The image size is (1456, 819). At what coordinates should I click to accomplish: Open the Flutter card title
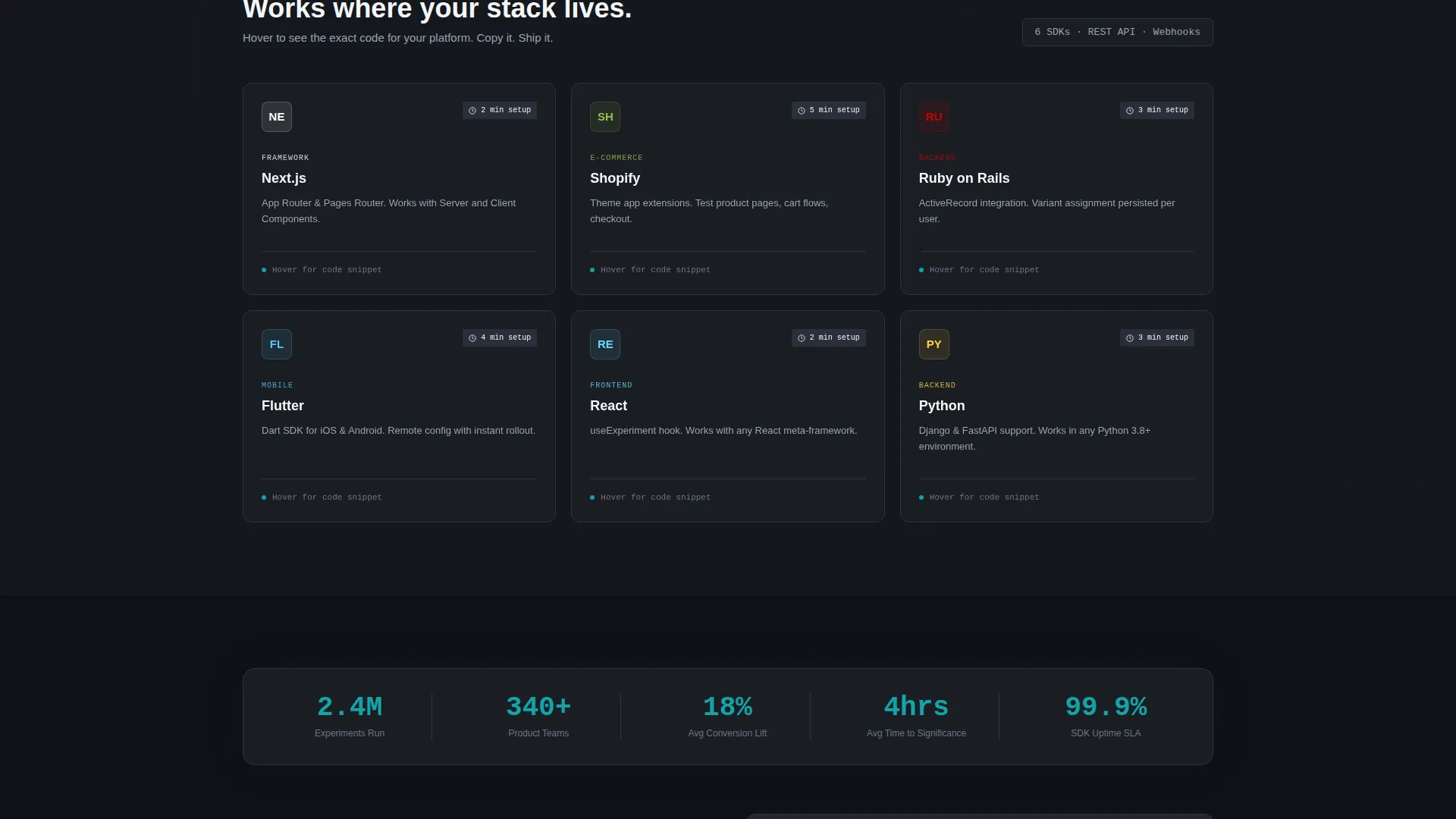click(x=283, y=406)
